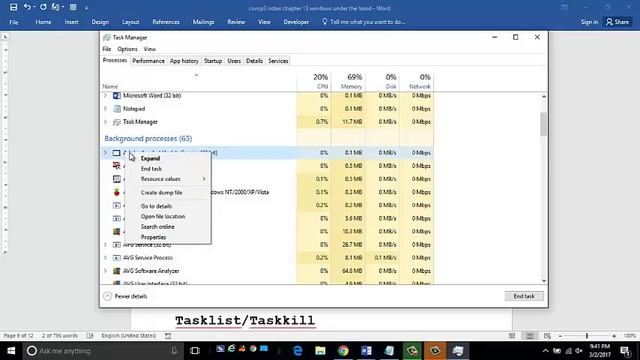Switch to the Details tab
The image size is (640, 360).
[x=254, y=61]
